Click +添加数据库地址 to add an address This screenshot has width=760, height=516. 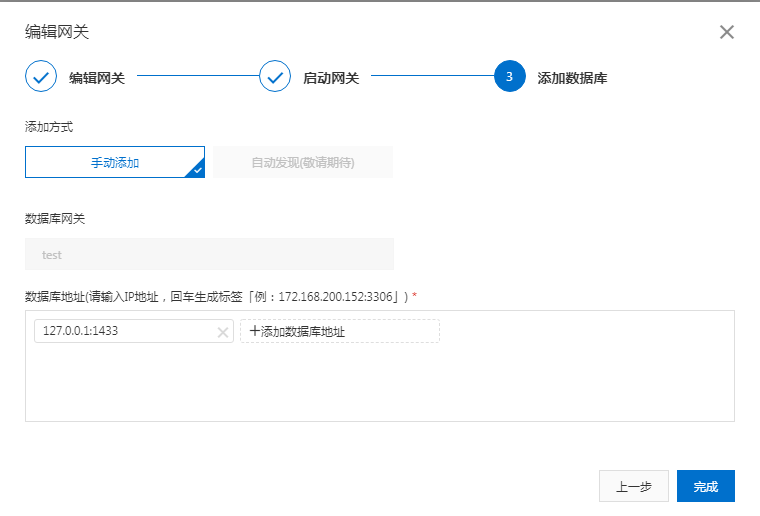[340, 331]
